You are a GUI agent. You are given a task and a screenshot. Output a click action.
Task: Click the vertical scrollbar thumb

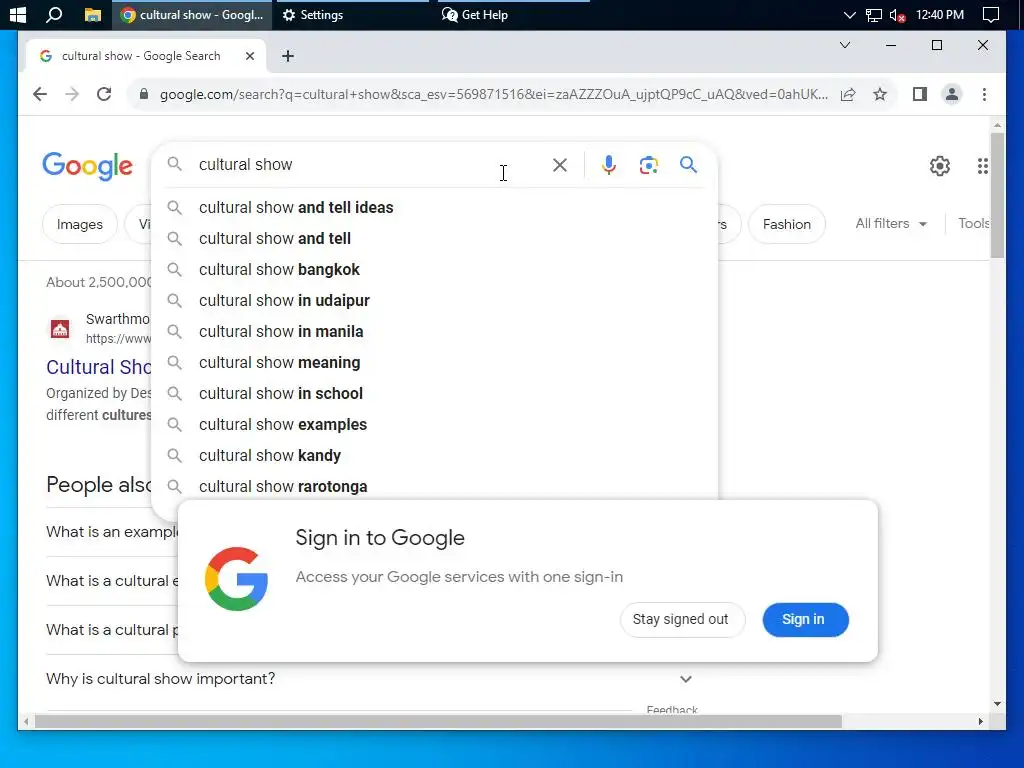tap(997, 195)
